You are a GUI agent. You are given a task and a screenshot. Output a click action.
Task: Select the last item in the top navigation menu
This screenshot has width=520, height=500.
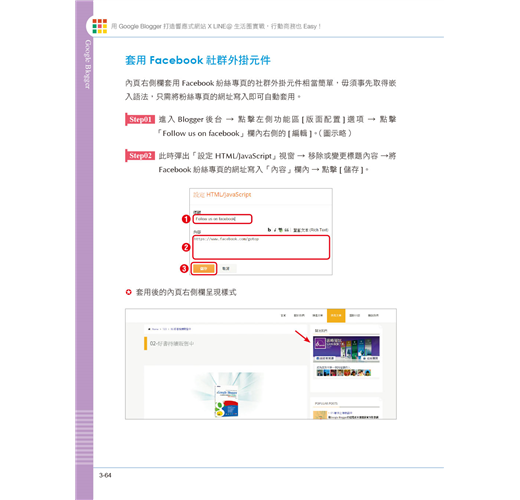(373, 315)
